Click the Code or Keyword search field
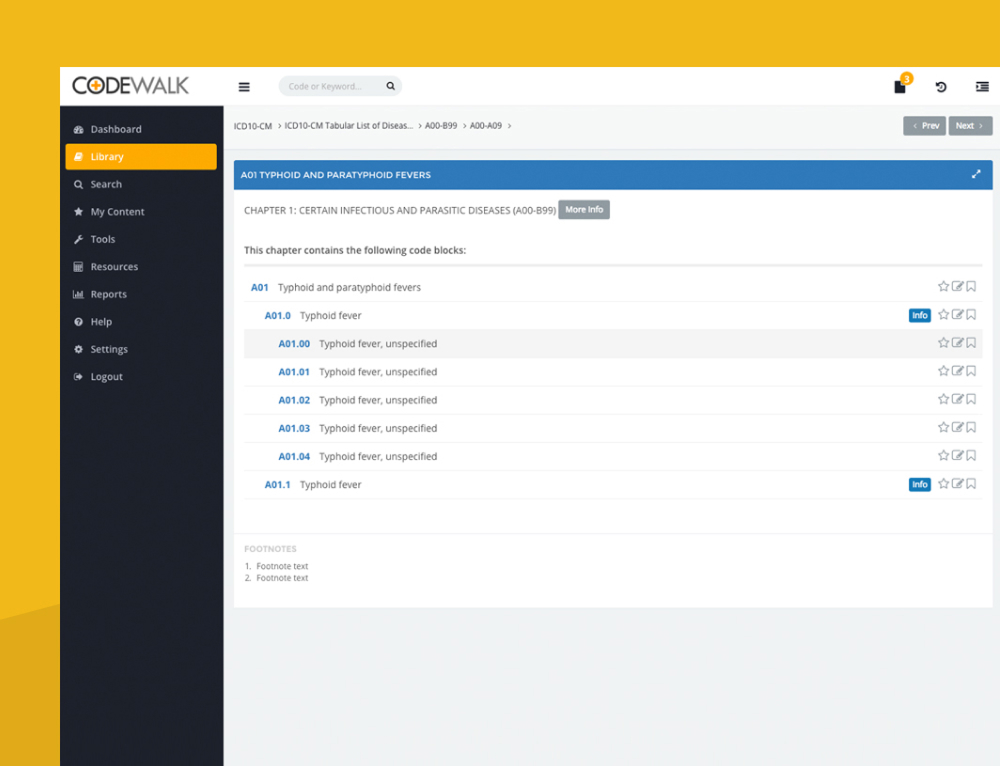 click(x=330, y=87)
